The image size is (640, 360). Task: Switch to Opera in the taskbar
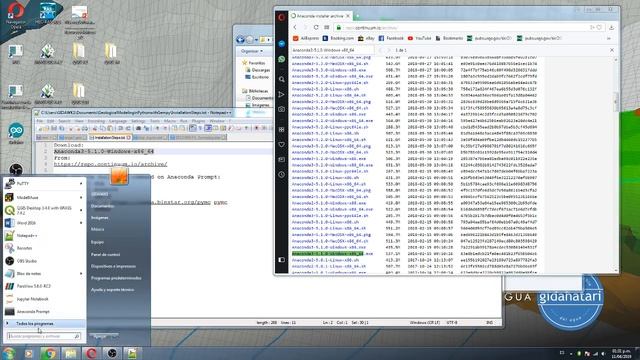tap(91, 353)
